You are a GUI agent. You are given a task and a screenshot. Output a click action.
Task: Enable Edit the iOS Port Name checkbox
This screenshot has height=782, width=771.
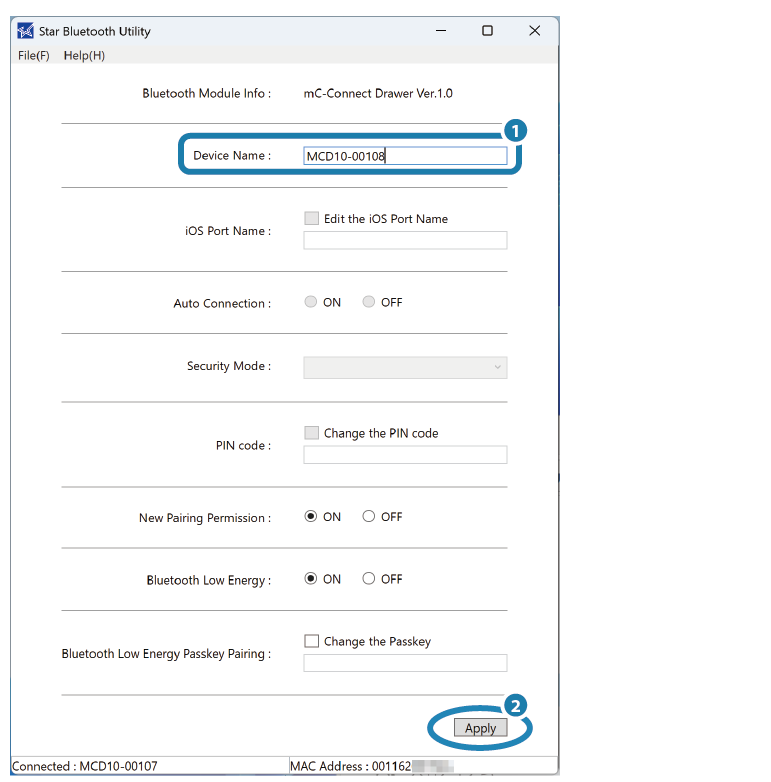pyautogui.click(x=312, y=219)
